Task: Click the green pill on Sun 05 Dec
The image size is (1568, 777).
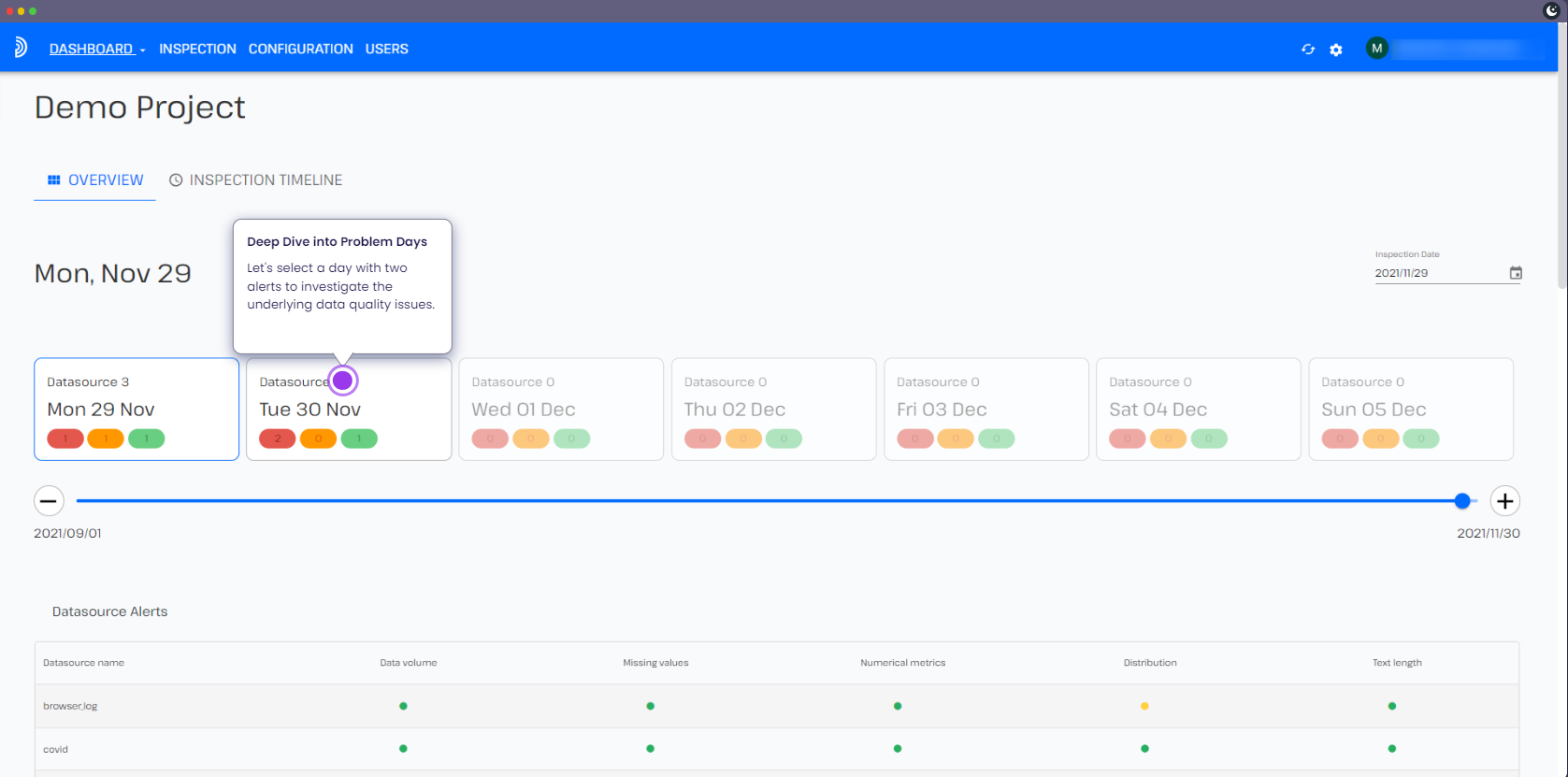Action: [1421, 439]
